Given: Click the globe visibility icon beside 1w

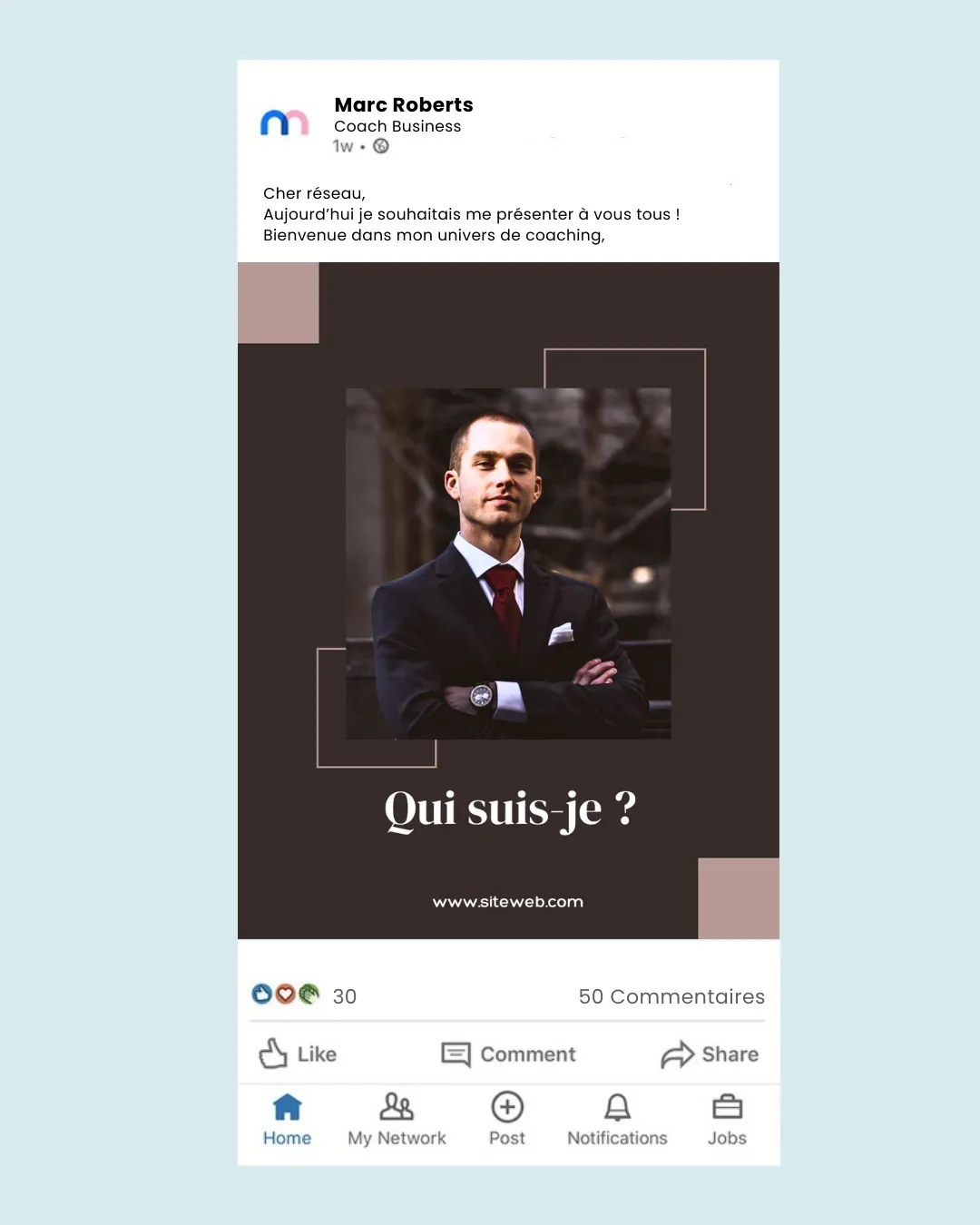Looking at the screenshot, I should click(381, 146).
